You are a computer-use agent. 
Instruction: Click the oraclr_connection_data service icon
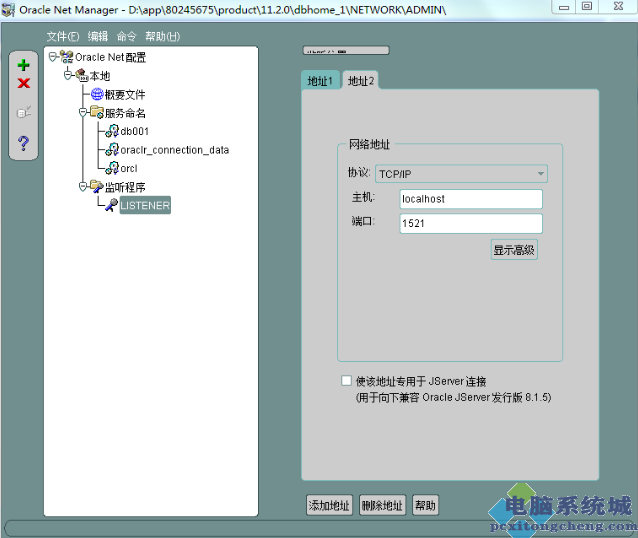[112, 149]
